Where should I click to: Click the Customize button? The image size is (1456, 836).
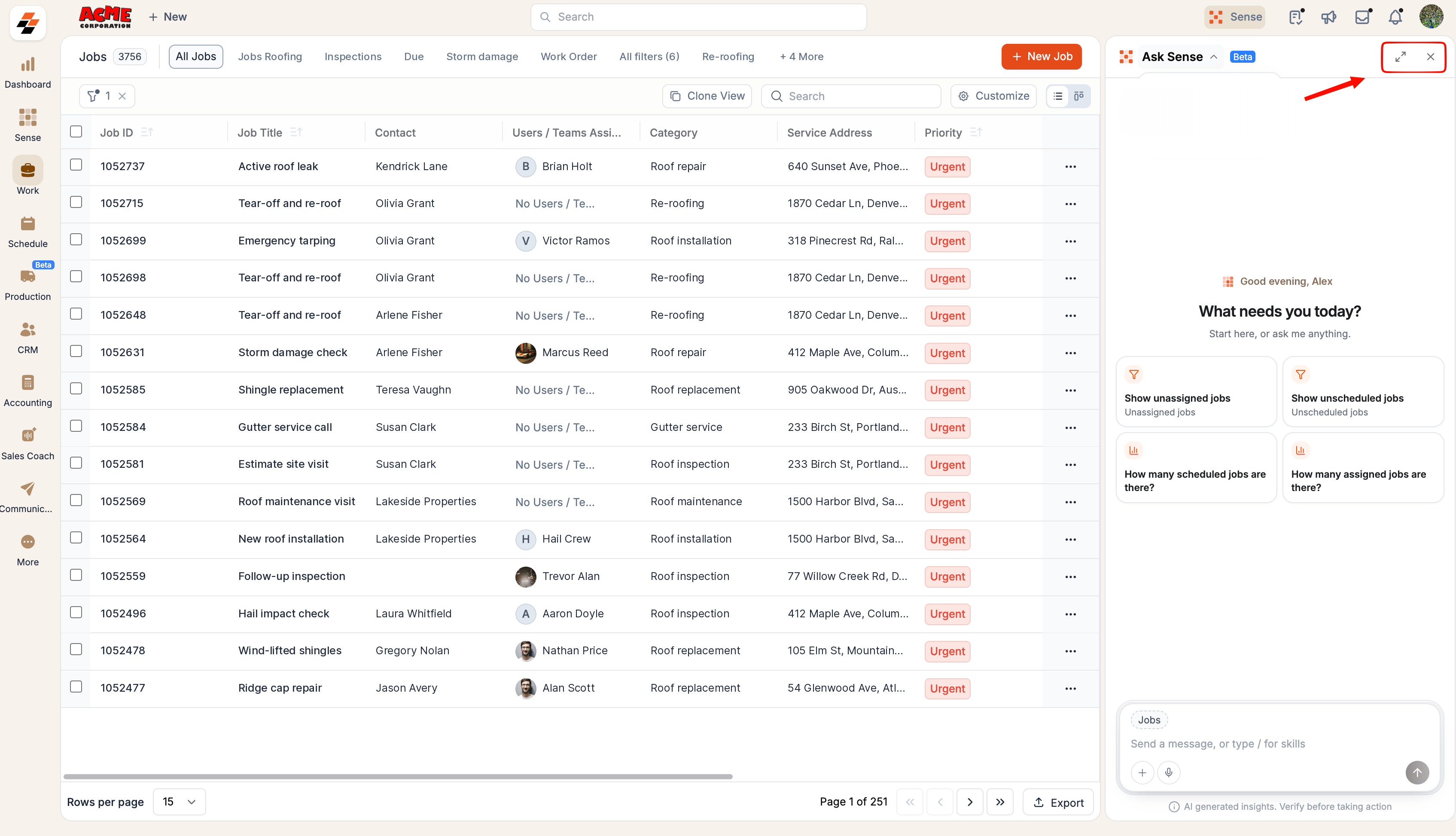(x=993, y=96)
